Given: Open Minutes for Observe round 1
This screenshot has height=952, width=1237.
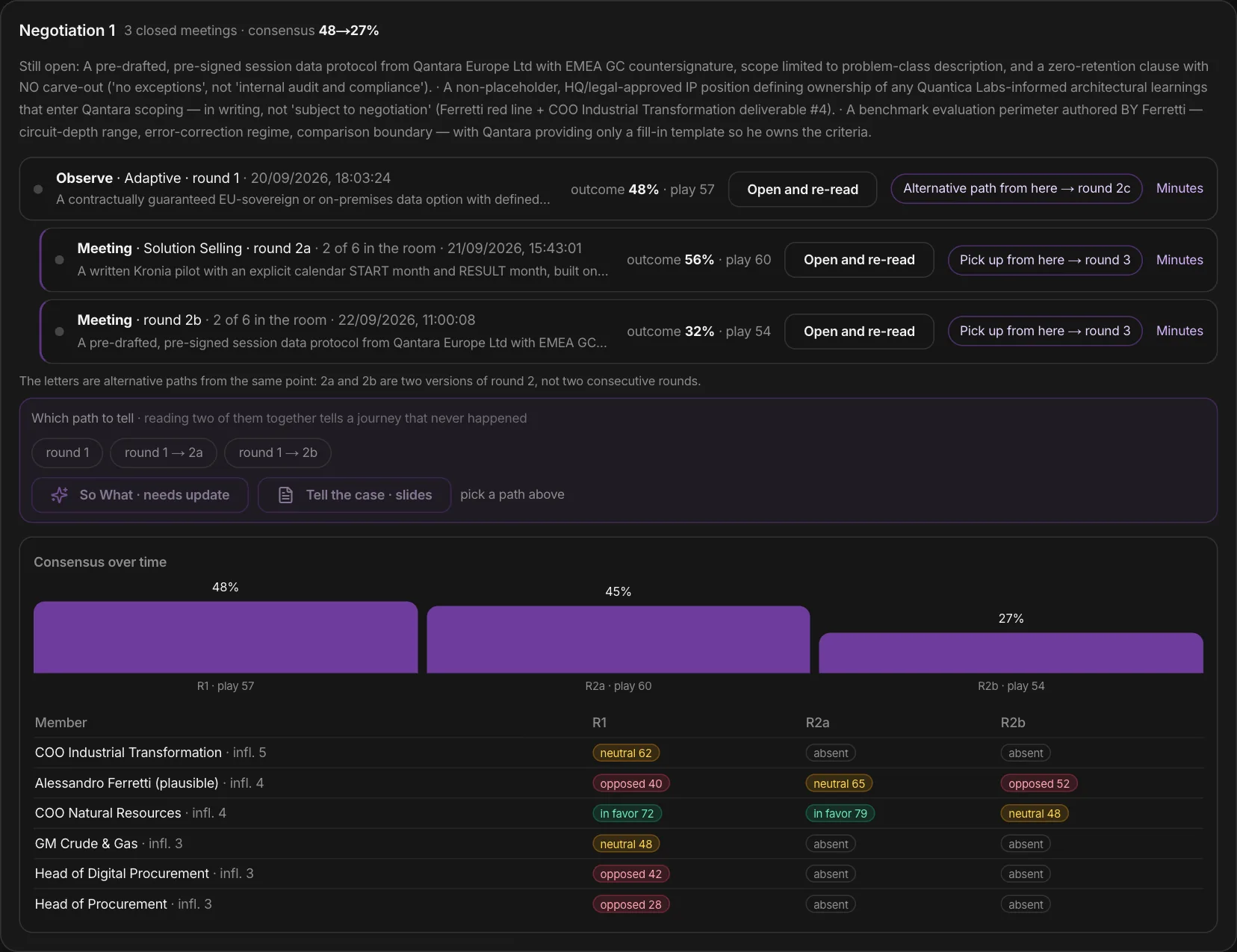Looking at the screenshot, I should [x=1179, y=188].
